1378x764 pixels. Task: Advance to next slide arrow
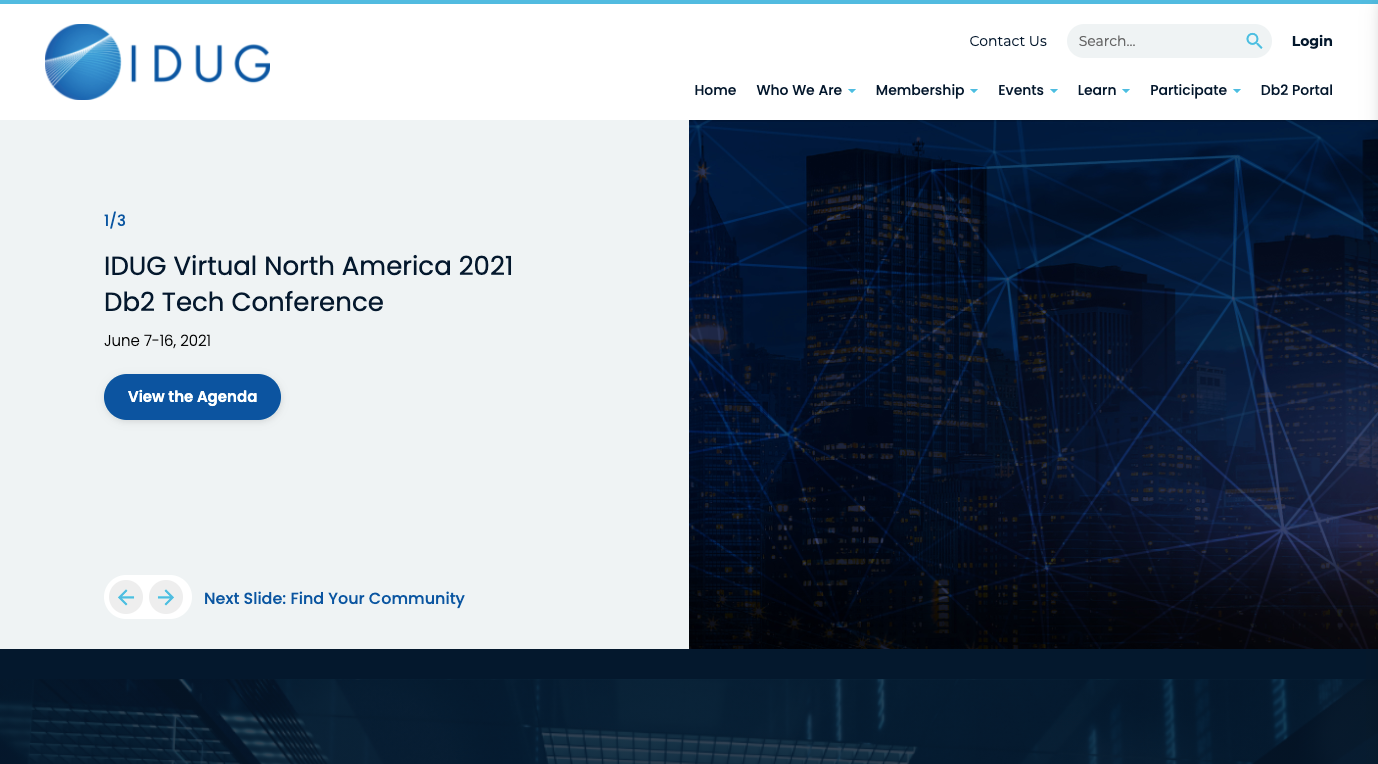coord(166,598)
